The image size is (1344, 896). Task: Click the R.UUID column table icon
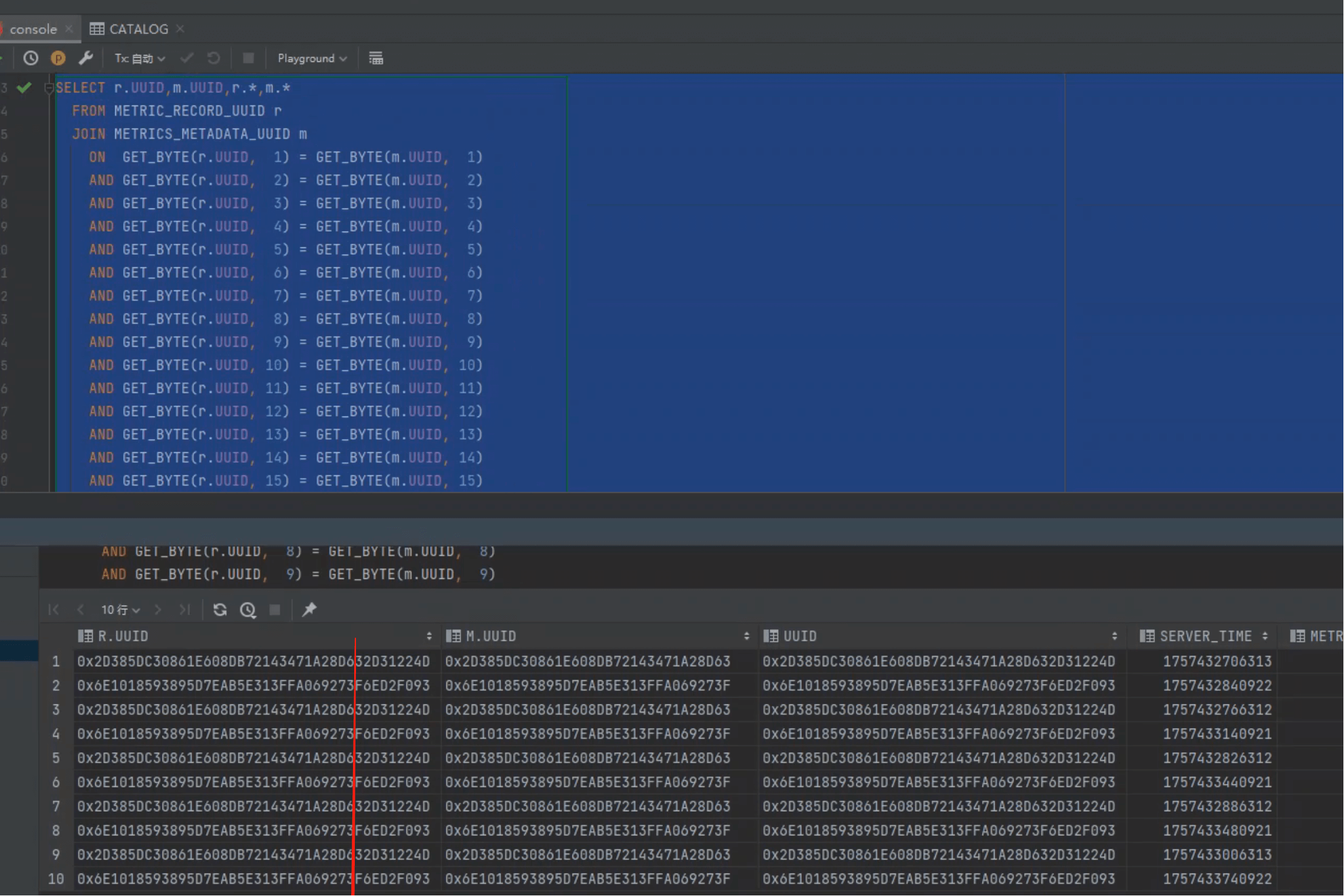click(86, 636)
